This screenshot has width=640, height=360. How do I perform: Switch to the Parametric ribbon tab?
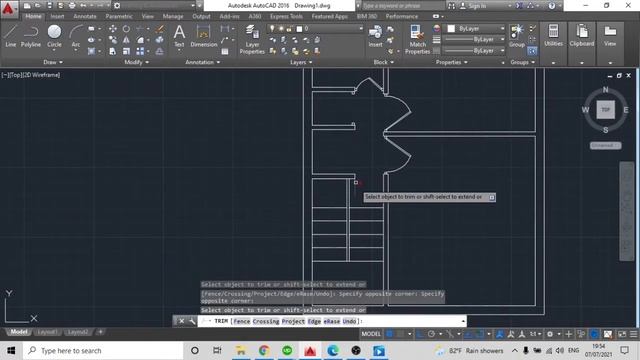click(x=119, y=16)
